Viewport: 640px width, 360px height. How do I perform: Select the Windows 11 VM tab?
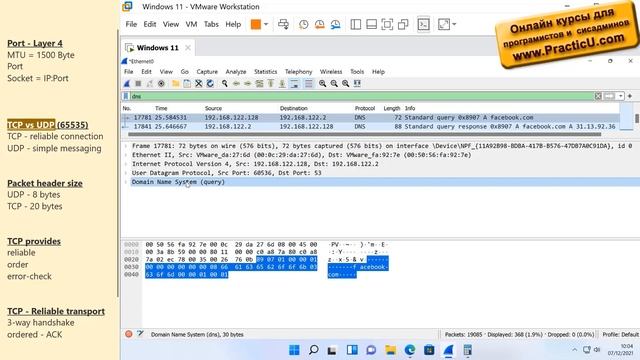pos(158,48)
